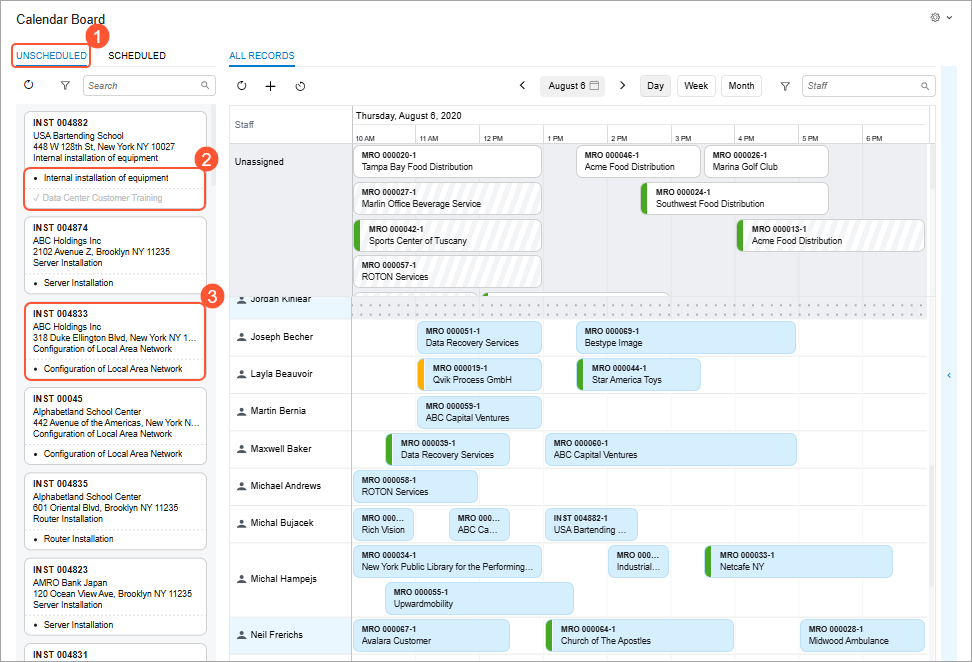Screen dimensions: 972x662
Task: Click the Staff search box
Action: point(862,86)
